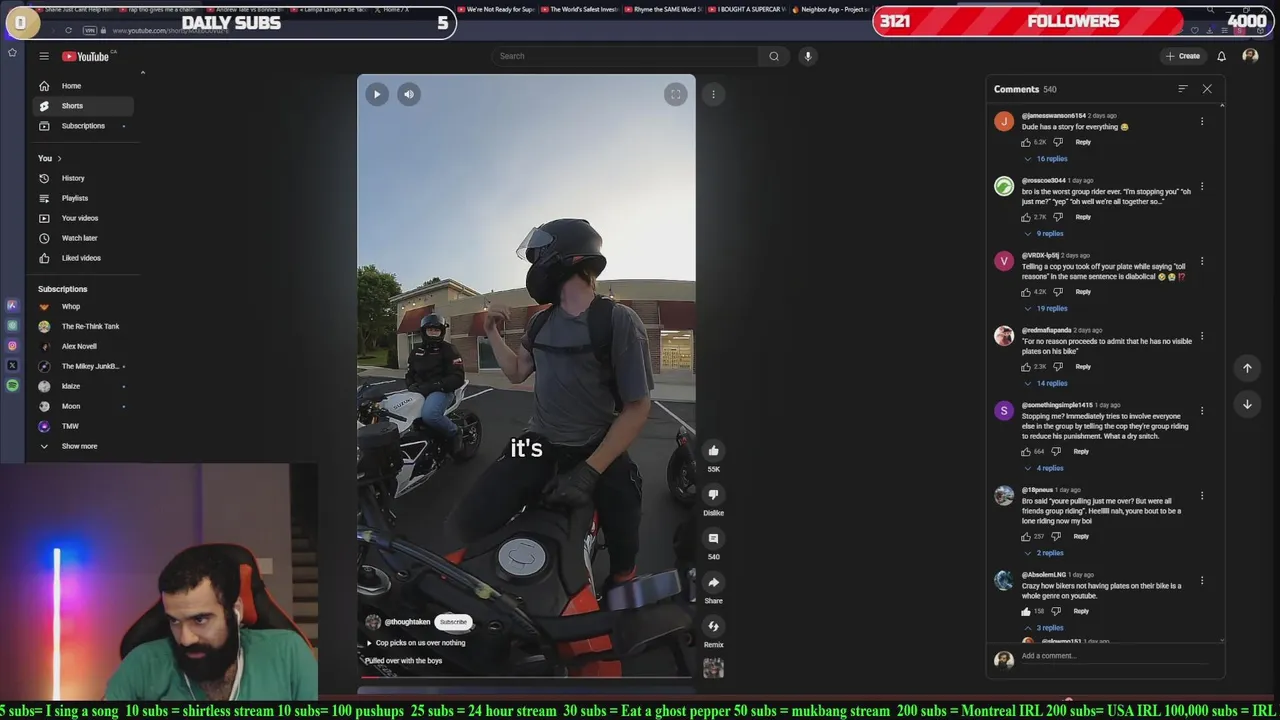Open @thoughttaken channel link
The height and width of the screenshot is (720, 1280).
click(x=407, y=622)
